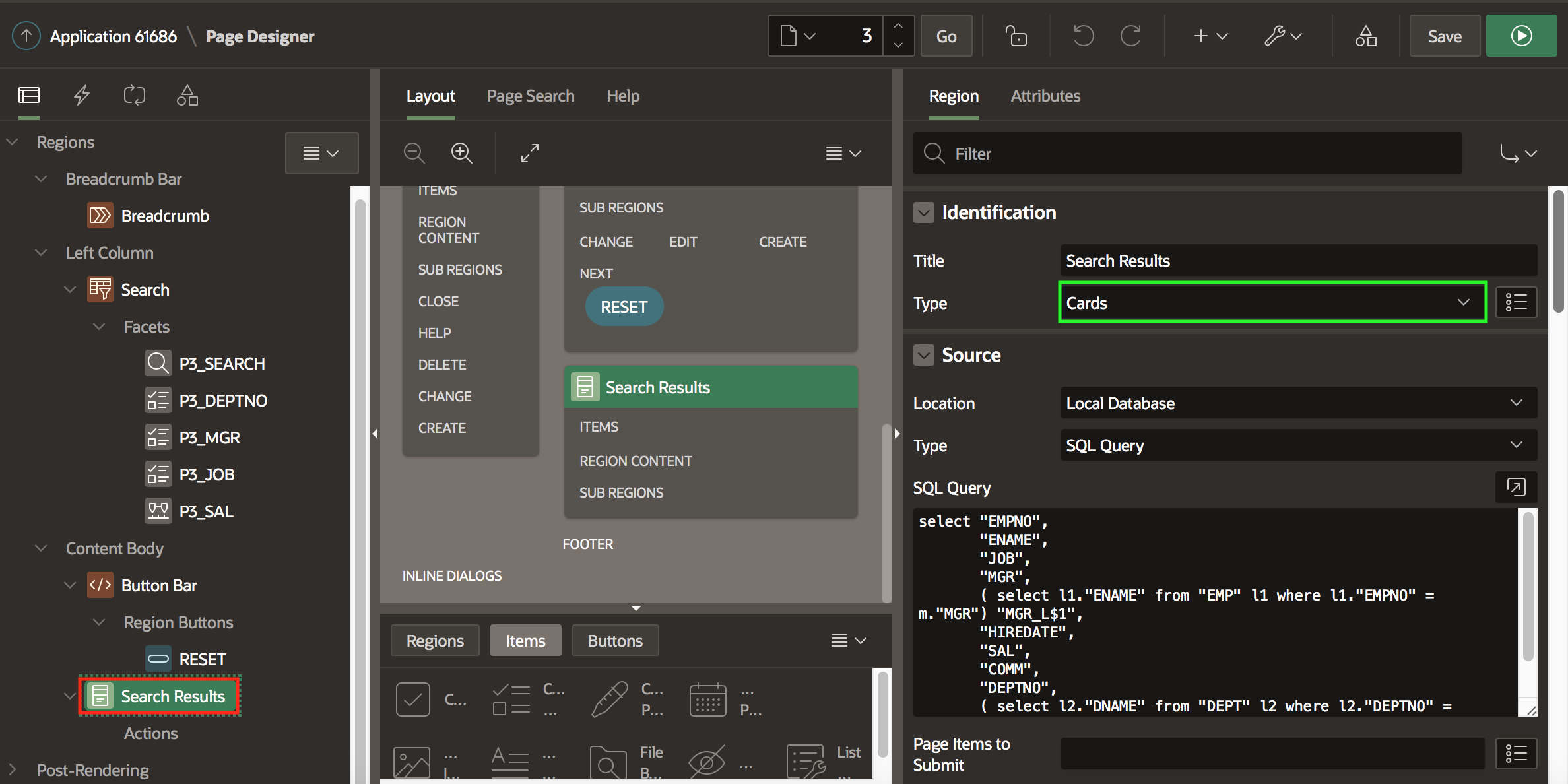The height and width of the screenshot is (784, 1568).
Task: Zoom in on the layout canvas
Action: (x=461, y=153)
